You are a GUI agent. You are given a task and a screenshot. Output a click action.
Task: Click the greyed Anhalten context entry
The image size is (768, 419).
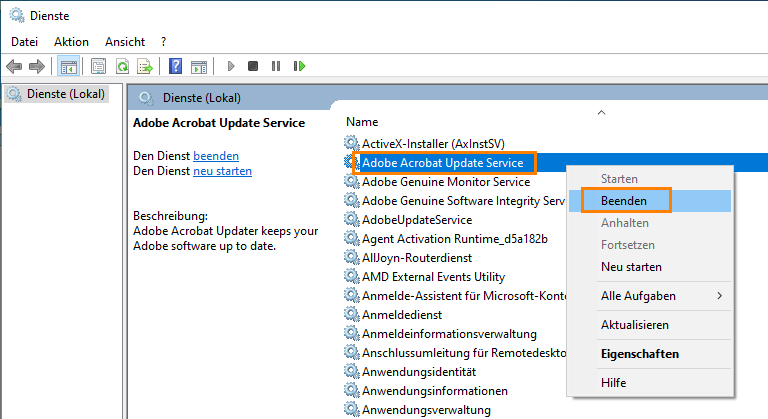(x=650, y=222)
